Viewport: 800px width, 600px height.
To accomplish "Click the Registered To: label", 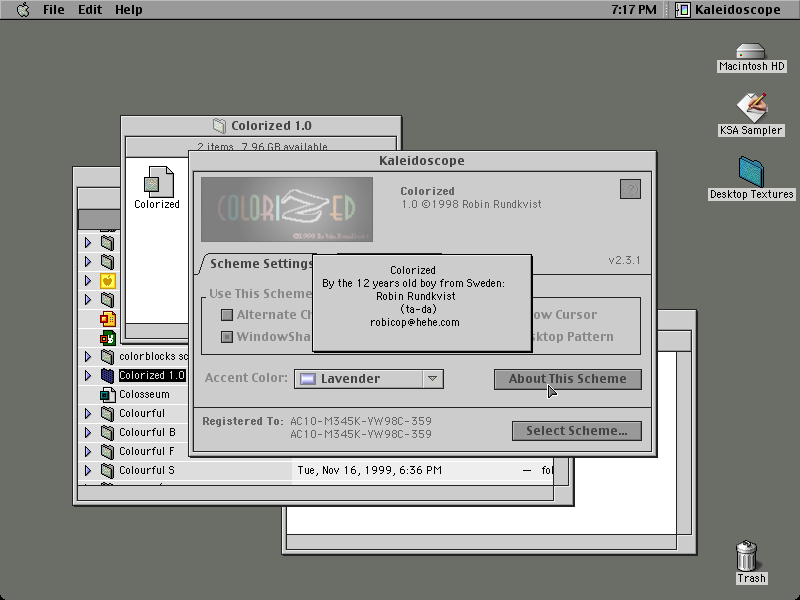I will [242, 421].
